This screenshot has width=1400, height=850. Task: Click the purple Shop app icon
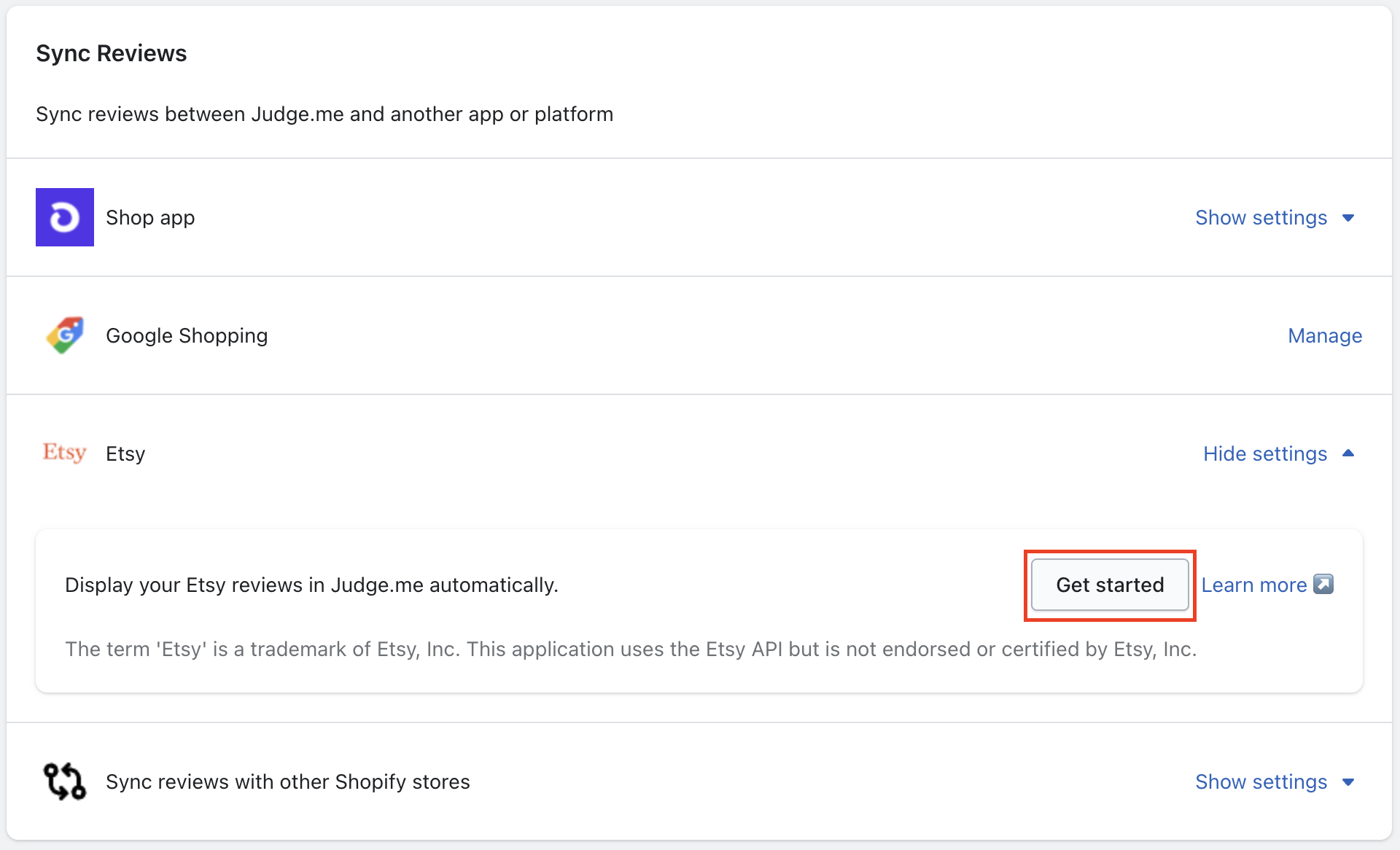(65, 217)
